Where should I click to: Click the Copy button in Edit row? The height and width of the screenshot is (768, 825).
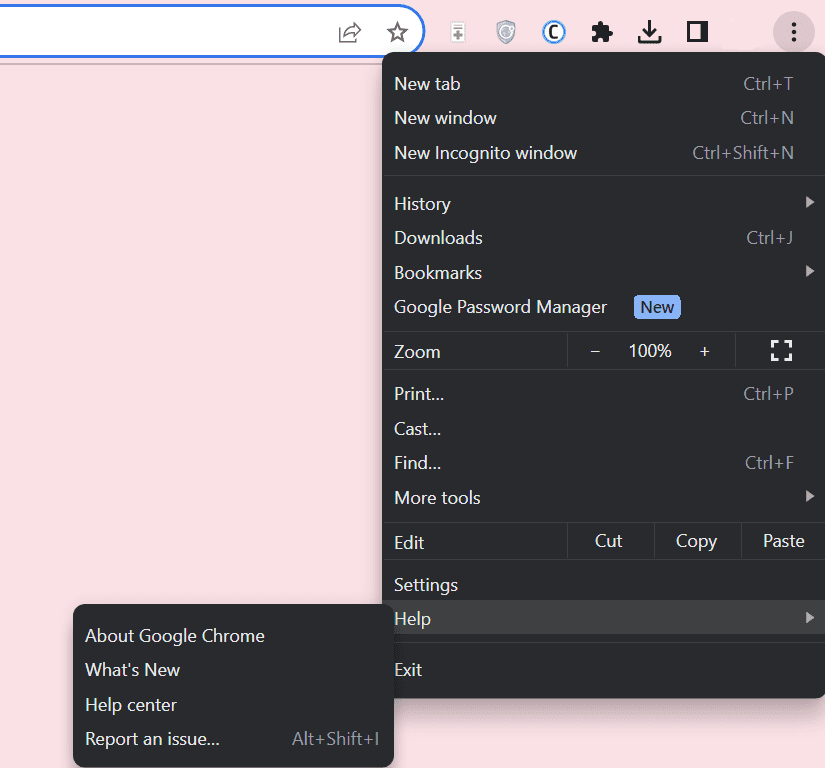[x=696, y=541]
